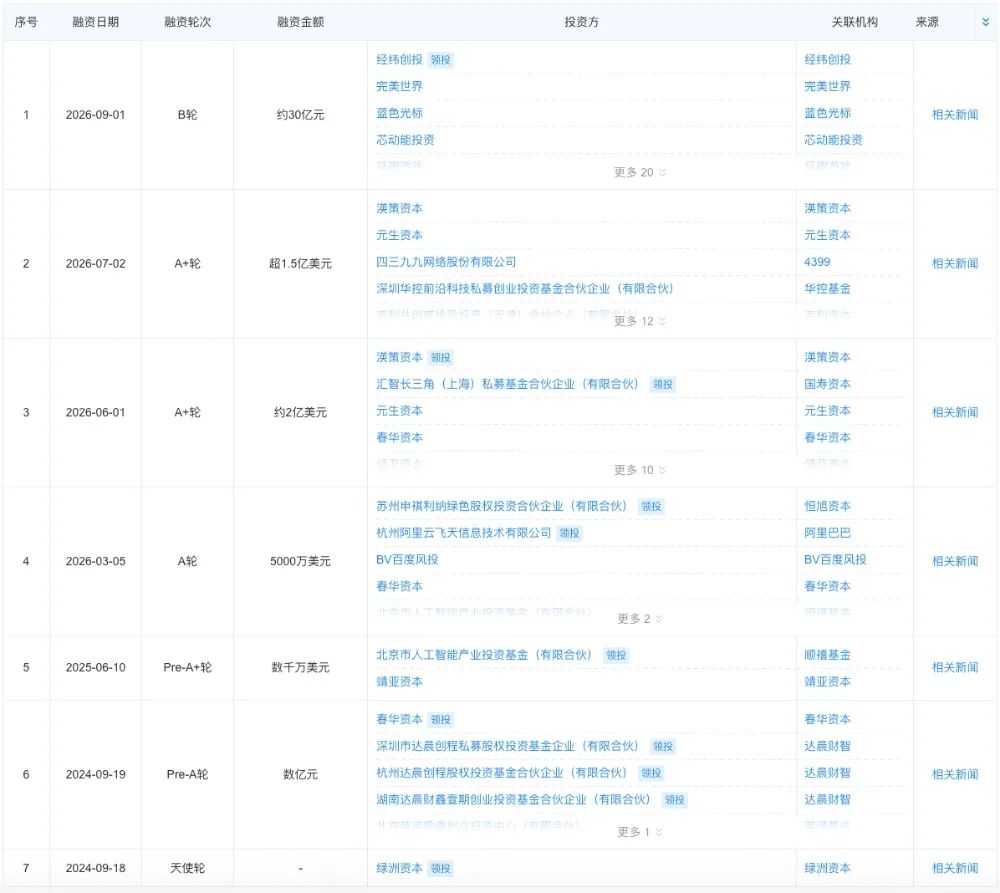Expand '更多 2' investors in A轮 row

coord(640,619)
